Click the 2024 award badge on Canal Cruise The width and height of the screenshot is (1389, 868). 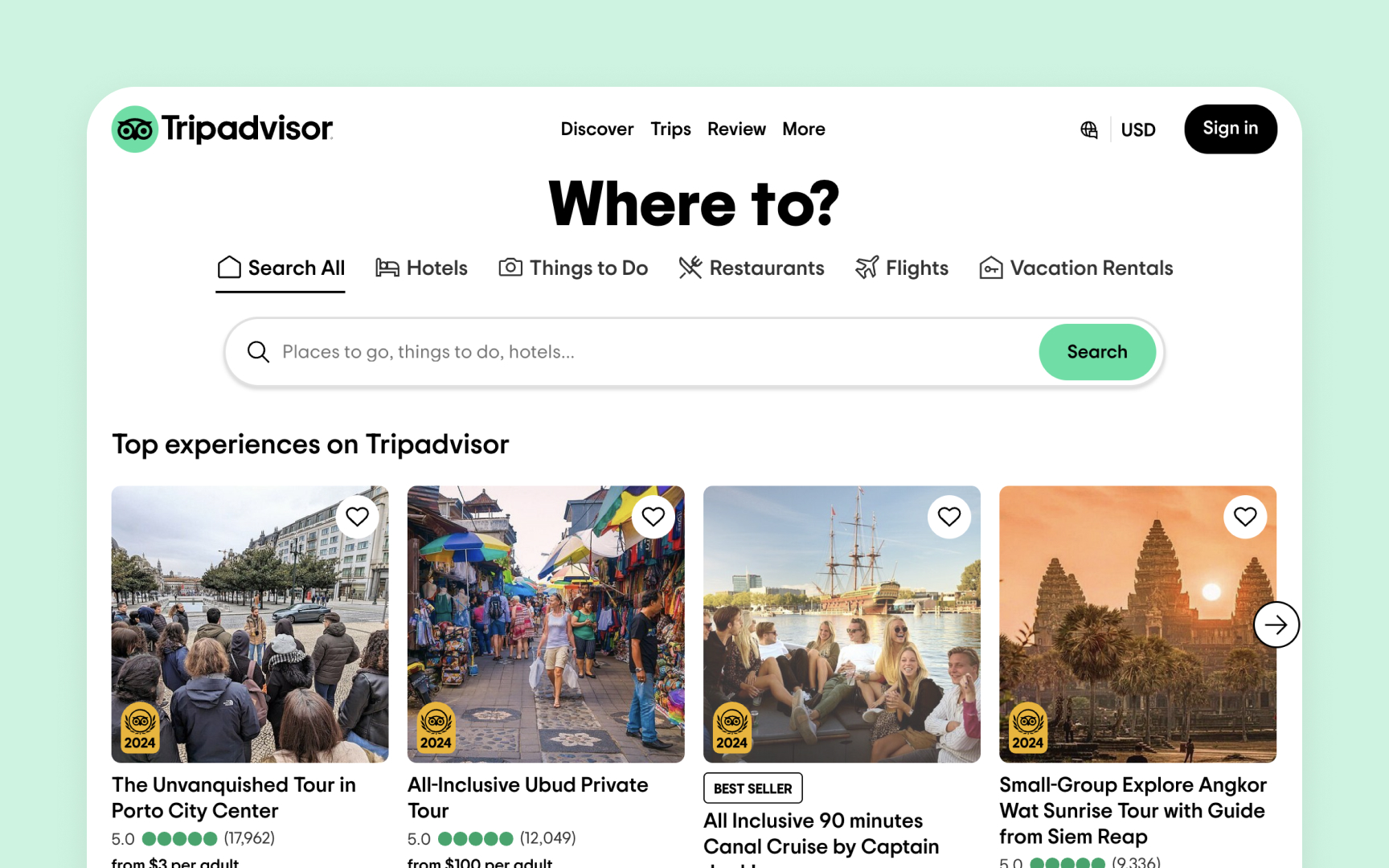731,728
